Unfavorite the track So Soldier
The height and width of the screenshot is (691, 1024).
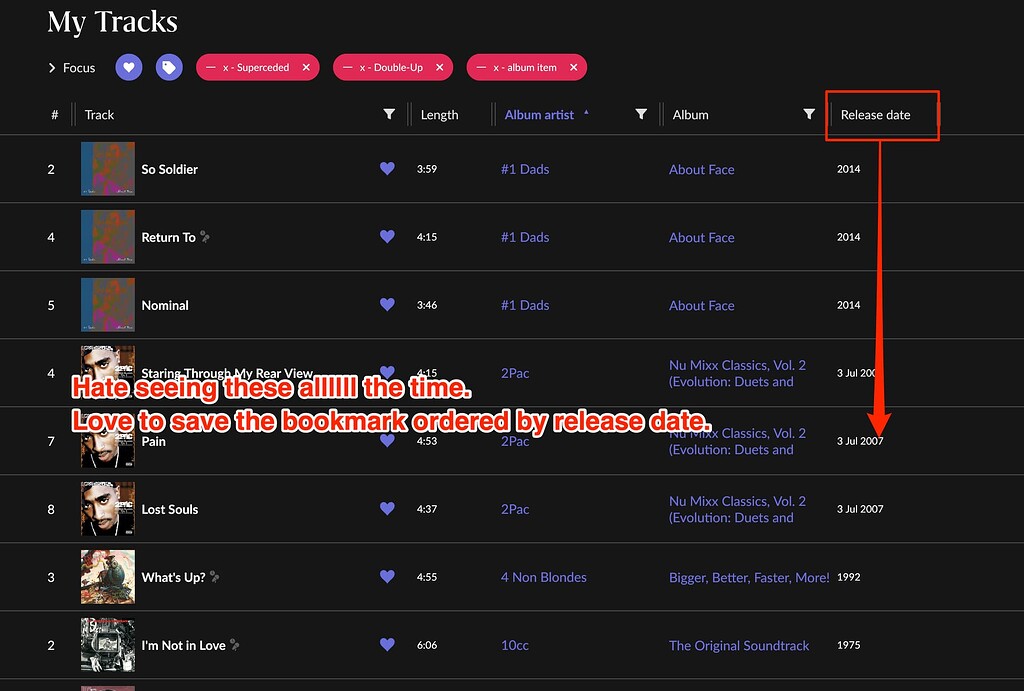tap(387, 169)
